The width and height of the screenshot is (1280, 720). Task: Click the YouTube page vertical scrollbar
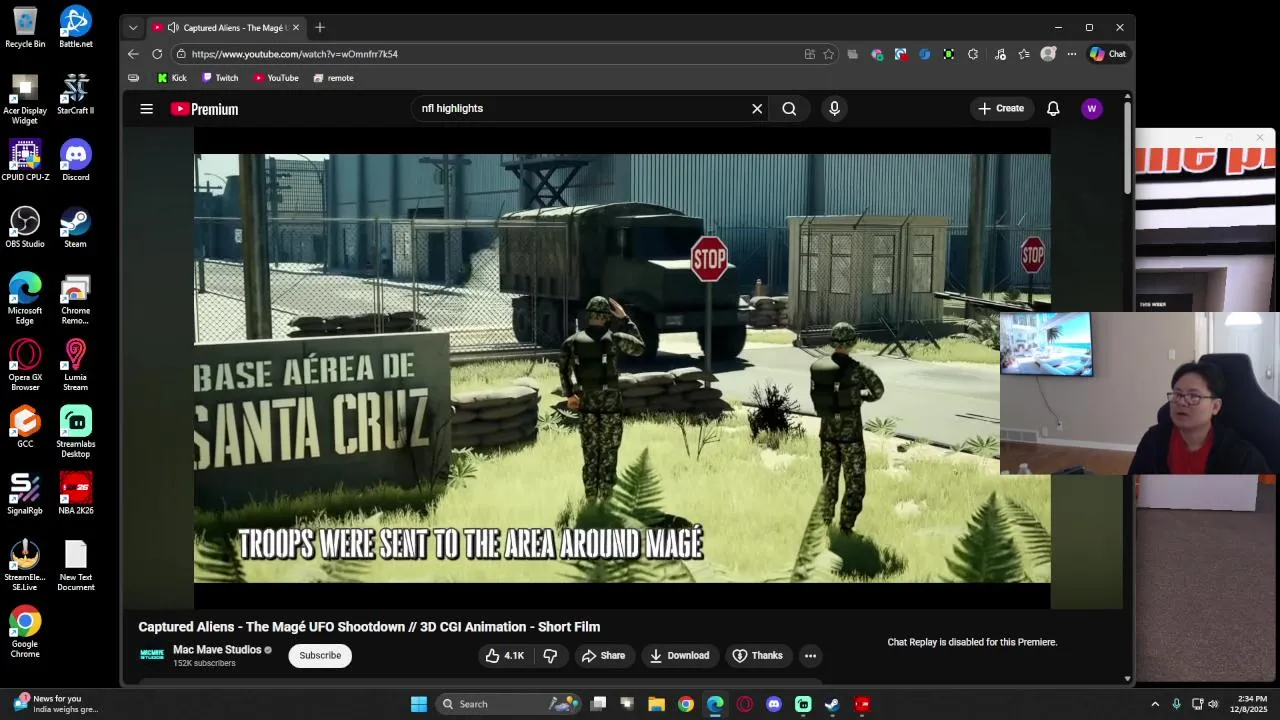point(1127,150)
